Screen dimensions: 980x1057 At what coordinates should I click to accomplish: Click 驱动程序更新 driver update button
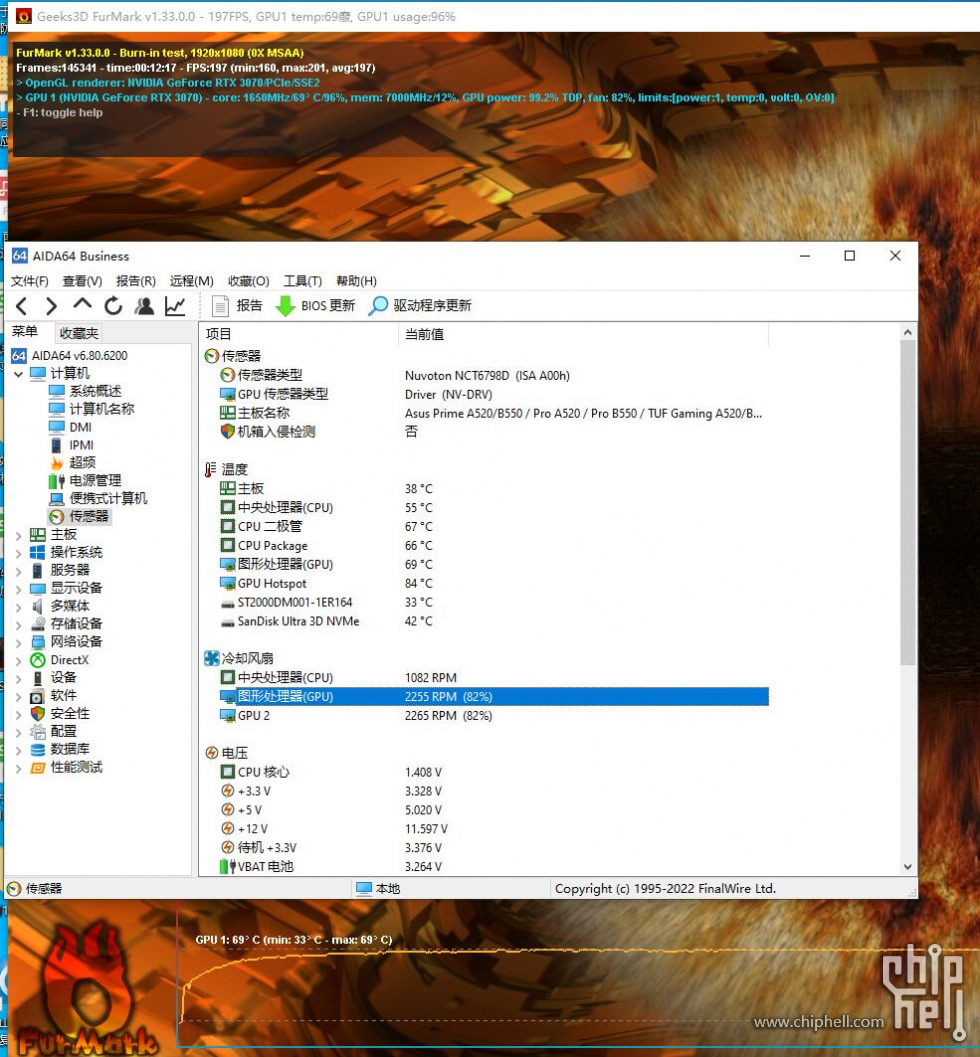(420, 306)
